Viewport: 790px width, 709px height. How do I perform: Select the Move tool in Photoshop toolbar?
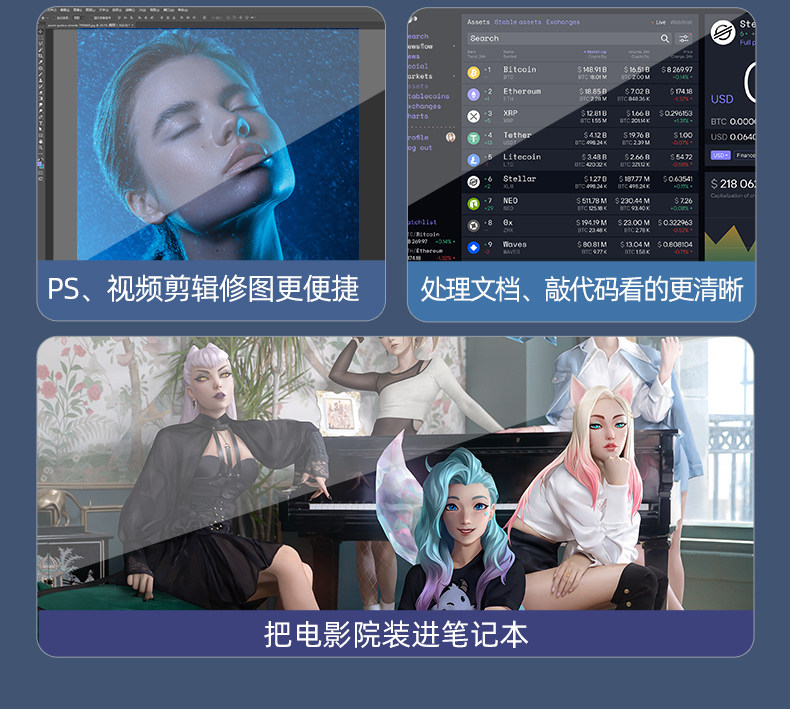click(x=41, y=32)
